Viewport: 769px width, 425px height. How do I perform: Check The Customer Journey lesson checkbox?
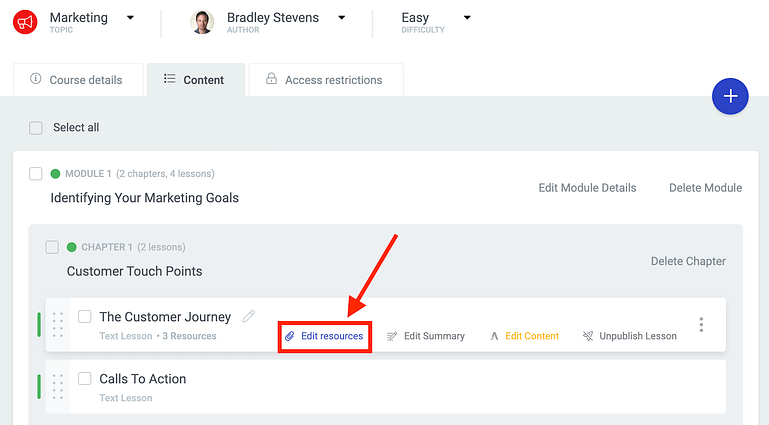pyautogui.click(x=85, y=317)
